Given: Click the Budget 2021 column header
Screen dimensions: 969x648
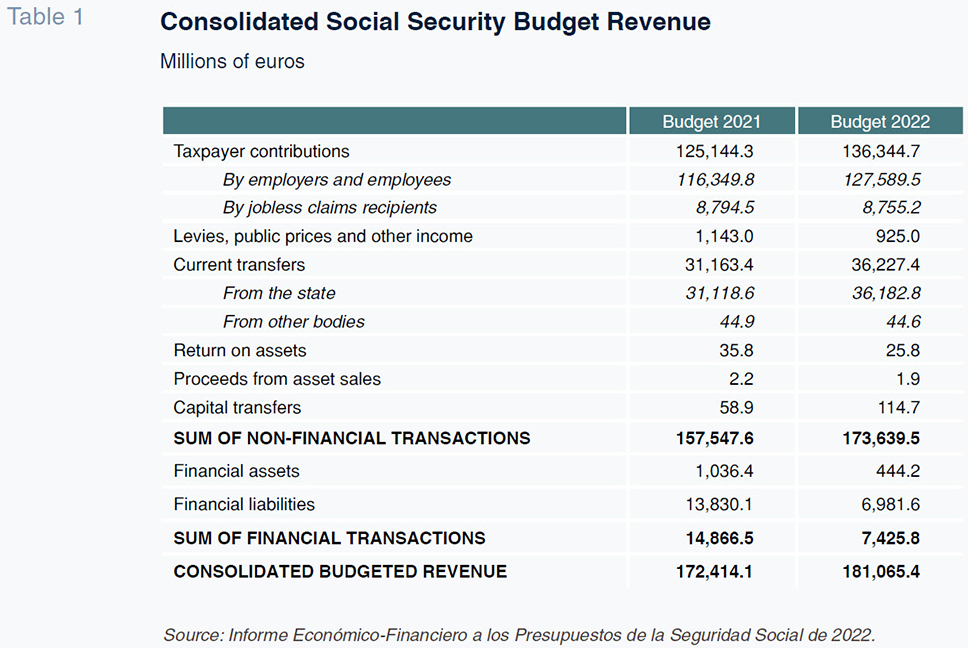Looking at the screenshot, I should [x=711, y=121].
